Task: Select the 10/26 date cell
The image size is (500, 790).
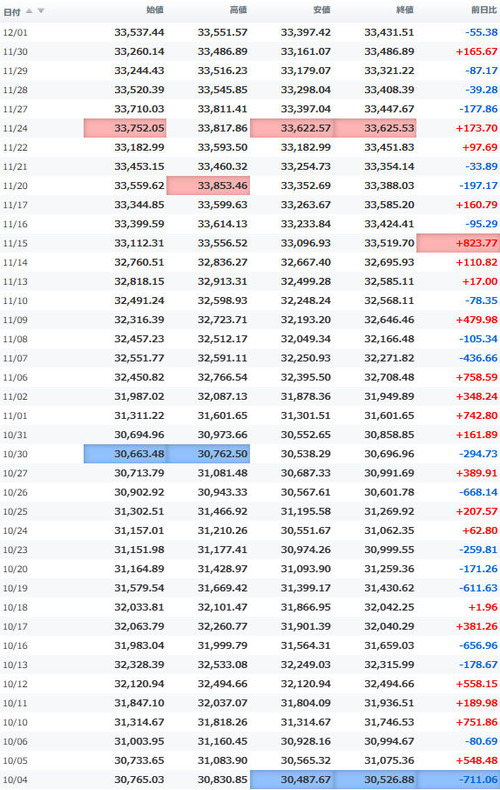Action: pos(15,492)
